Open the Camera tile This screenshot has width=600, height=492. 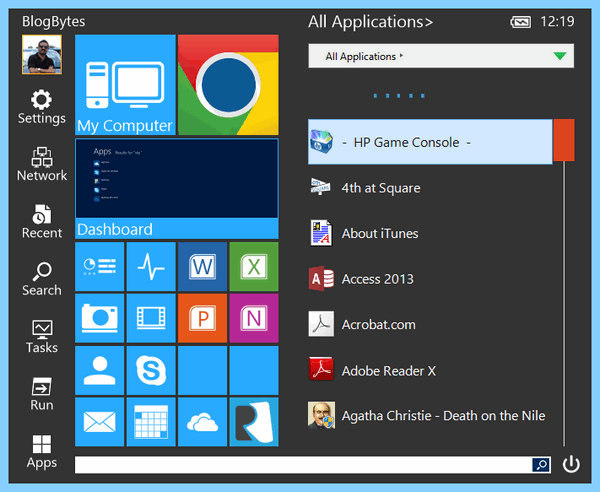(x=99, y=318)
